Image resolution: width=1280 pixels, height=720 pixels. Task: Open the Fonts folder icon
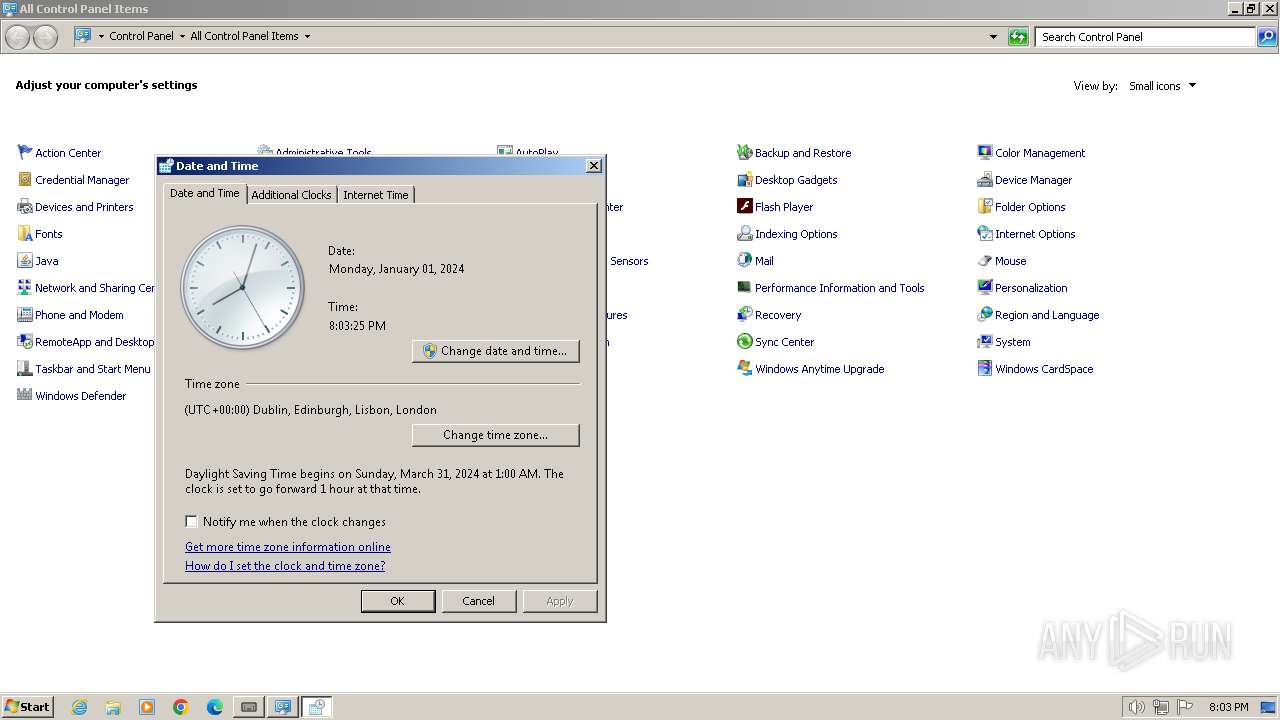pos(25,234)
